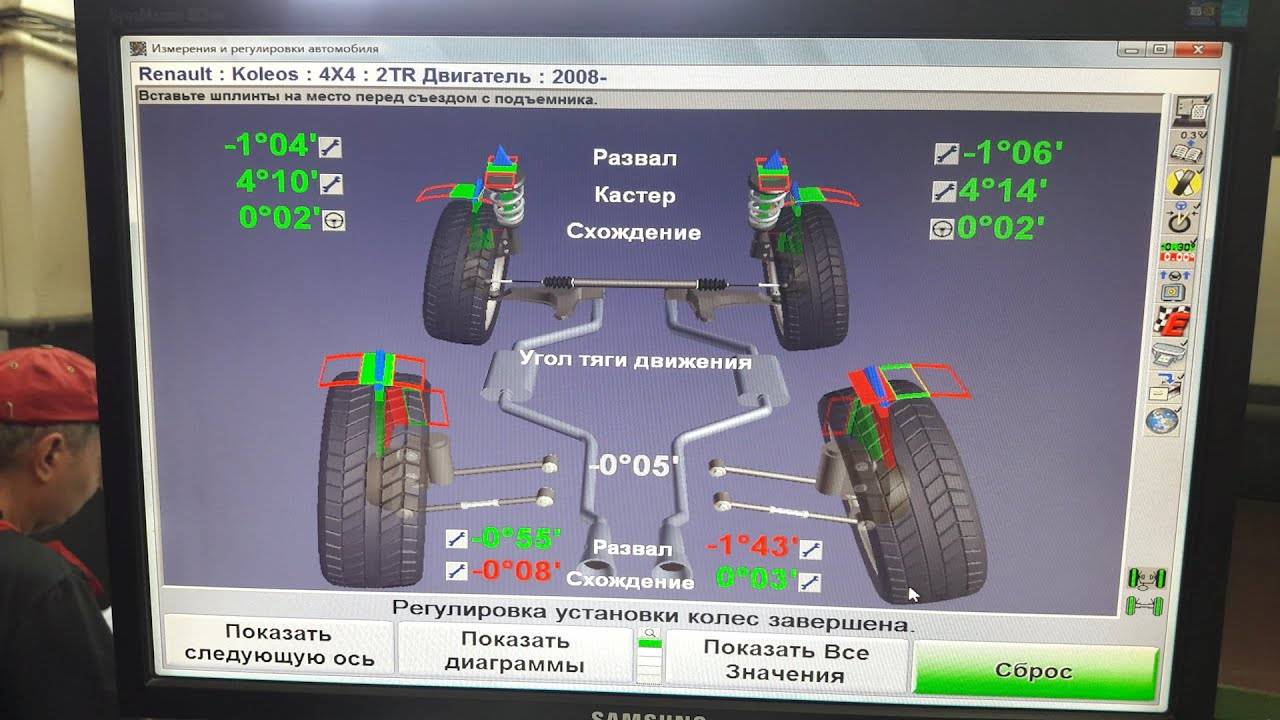The width and height of the screenshot is (1280, 720).
Task: Click the 'Угол тяги движения' label
Action: 636,360
